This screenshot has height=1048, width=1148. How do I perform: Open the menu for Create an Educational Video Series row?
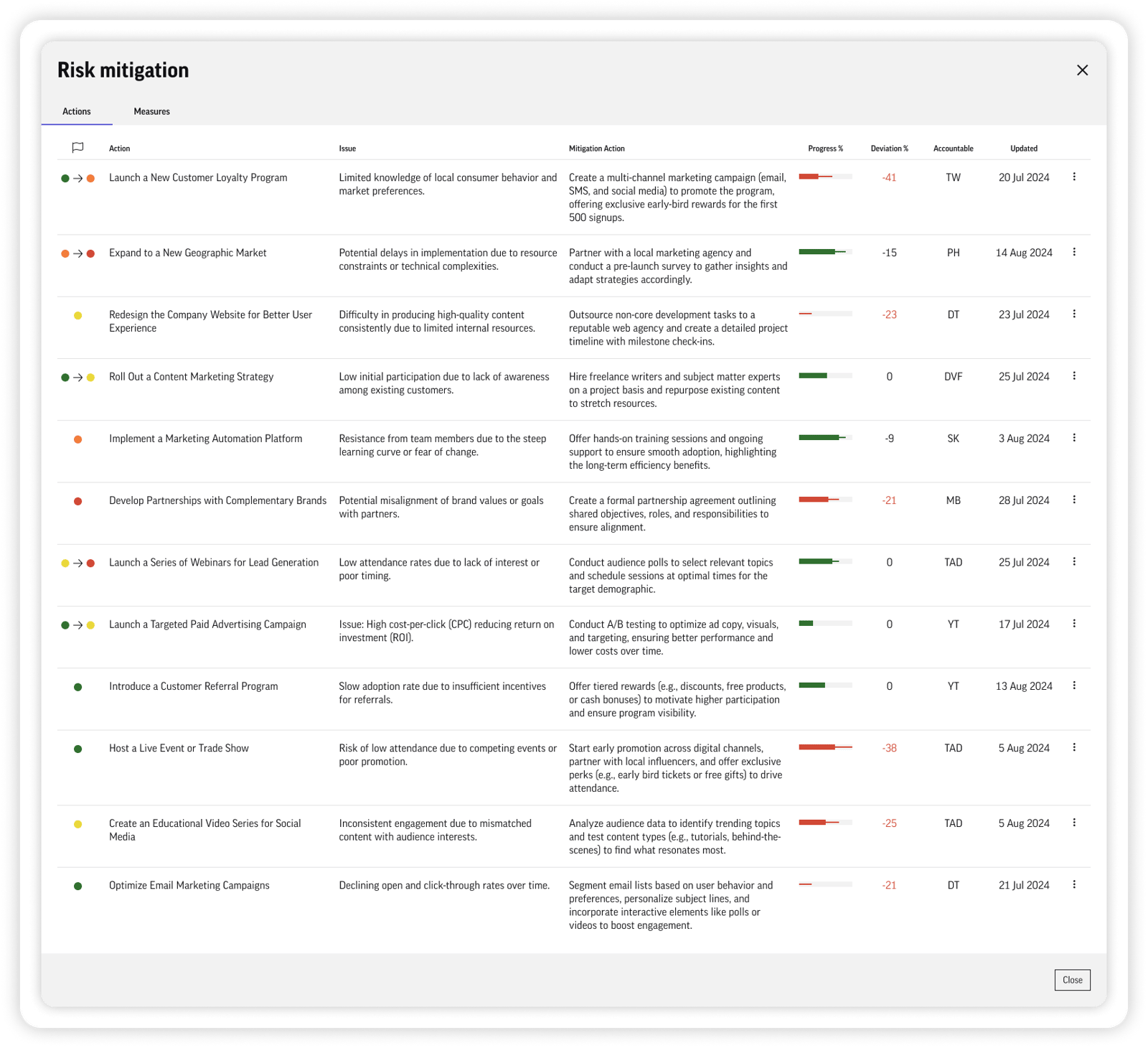coord(1074,823)
